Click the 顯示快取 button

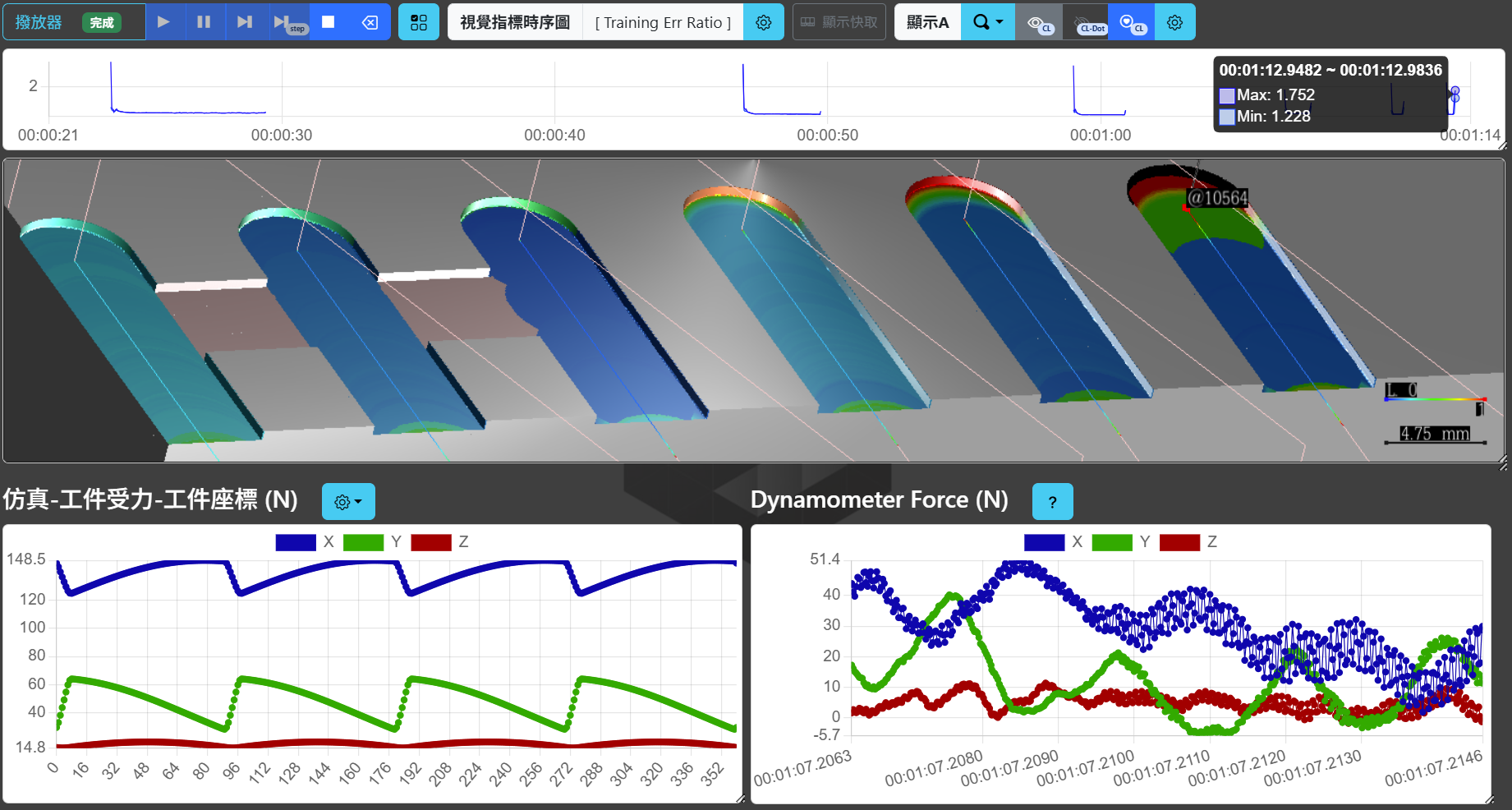tap(839, 22)
